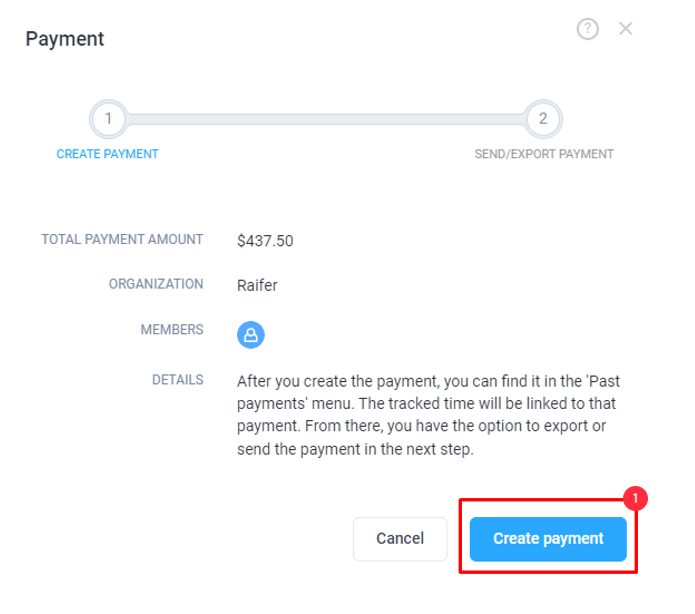Click the DETAILS field label

178,379
